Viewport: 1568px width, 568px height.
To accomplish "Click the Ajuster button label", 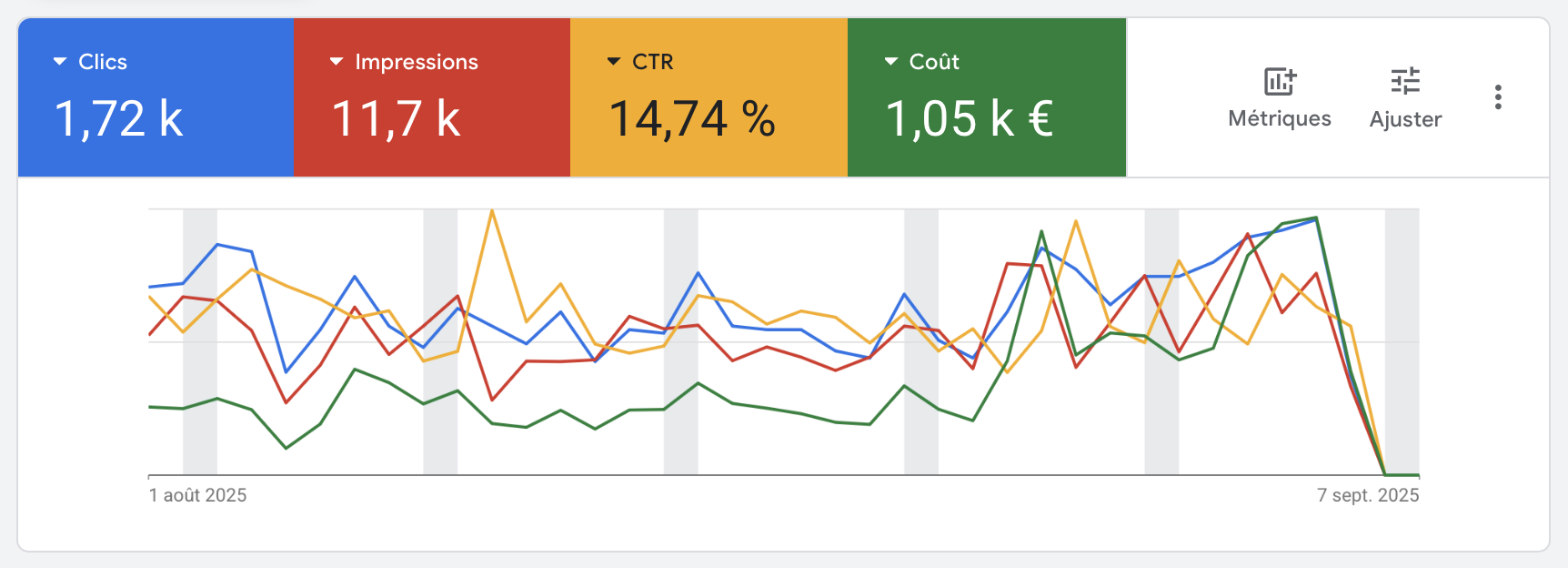I will click(1405, 118).
